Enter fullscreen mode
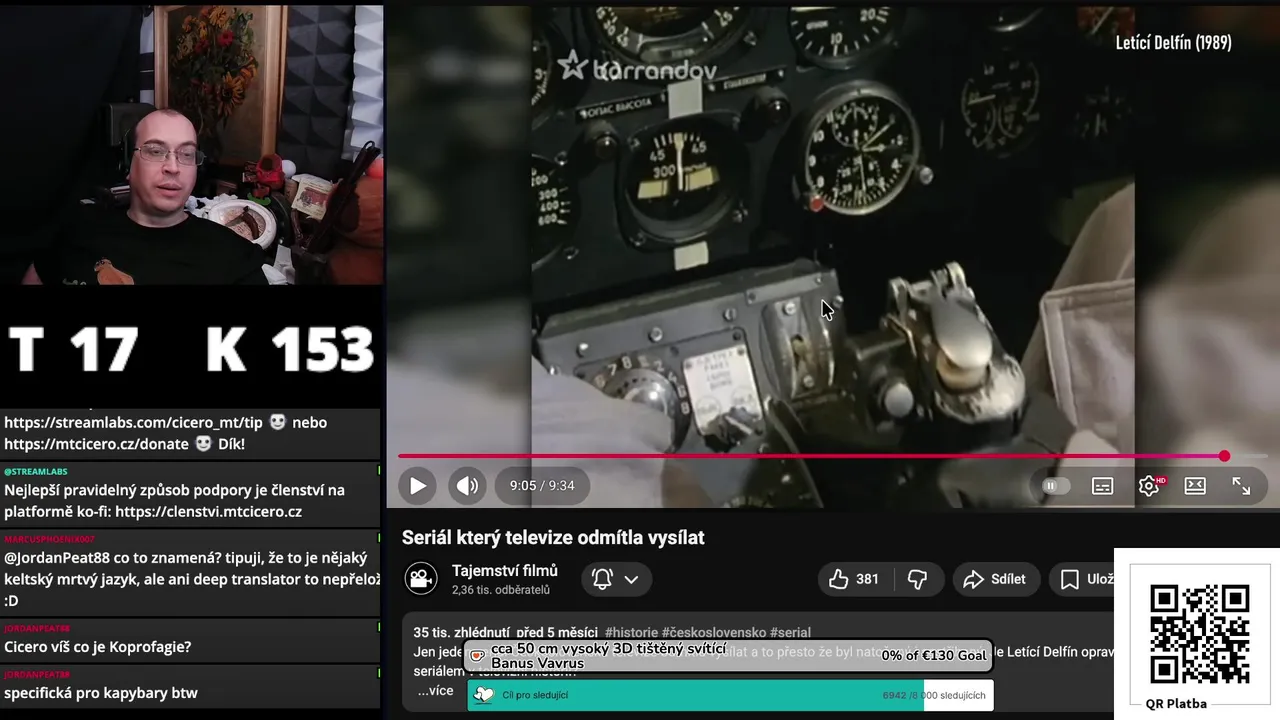This screenshot has width=1280, height=720. (x=1241, y=486)
